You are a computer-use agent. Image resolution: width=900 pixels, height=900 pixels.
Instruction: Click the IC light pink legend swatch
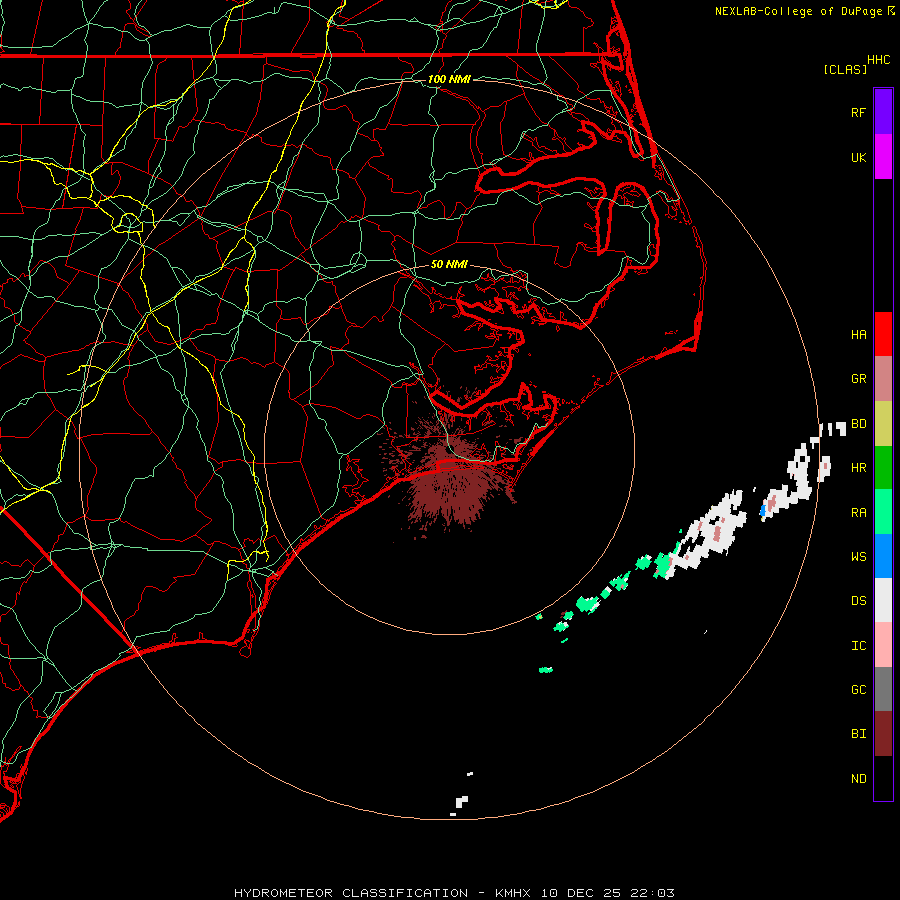(x=883, y=645)
